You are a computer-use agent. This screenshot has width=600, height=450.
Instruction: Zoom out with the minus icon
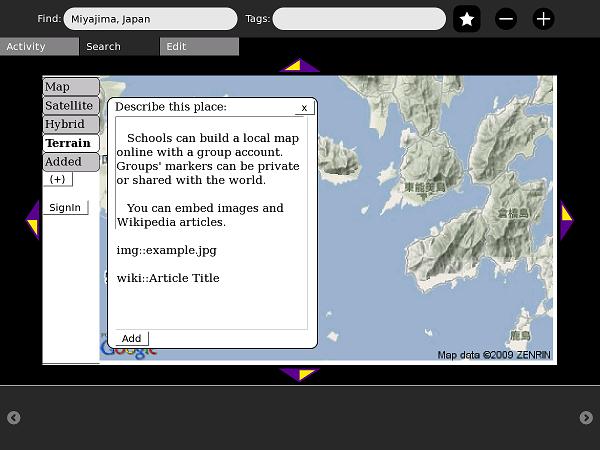(x=506, y=19)
